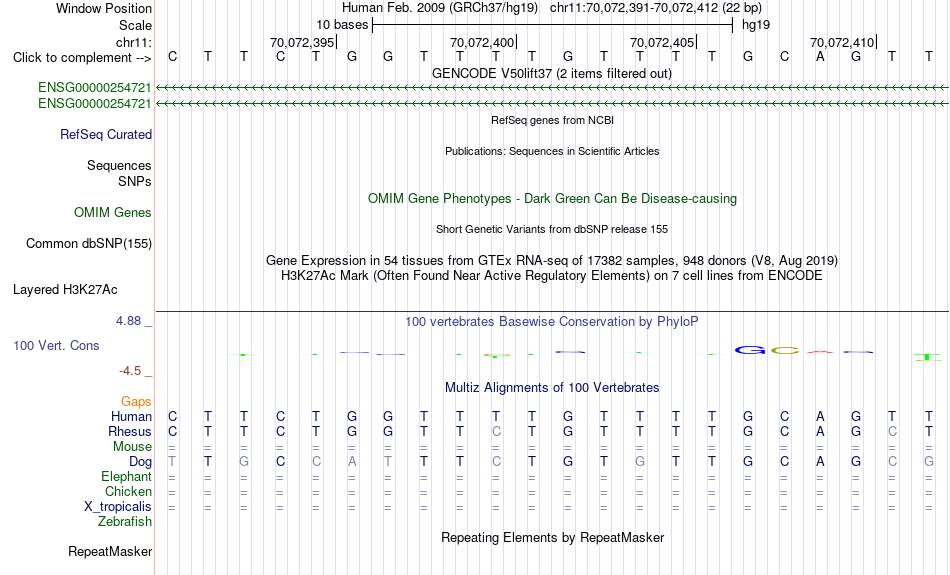The height and width of the screenshot is (575, 950).
Task: Click 'Short Genetic Variants from dbSNP release 155'
Action: [x=552, y=229]
